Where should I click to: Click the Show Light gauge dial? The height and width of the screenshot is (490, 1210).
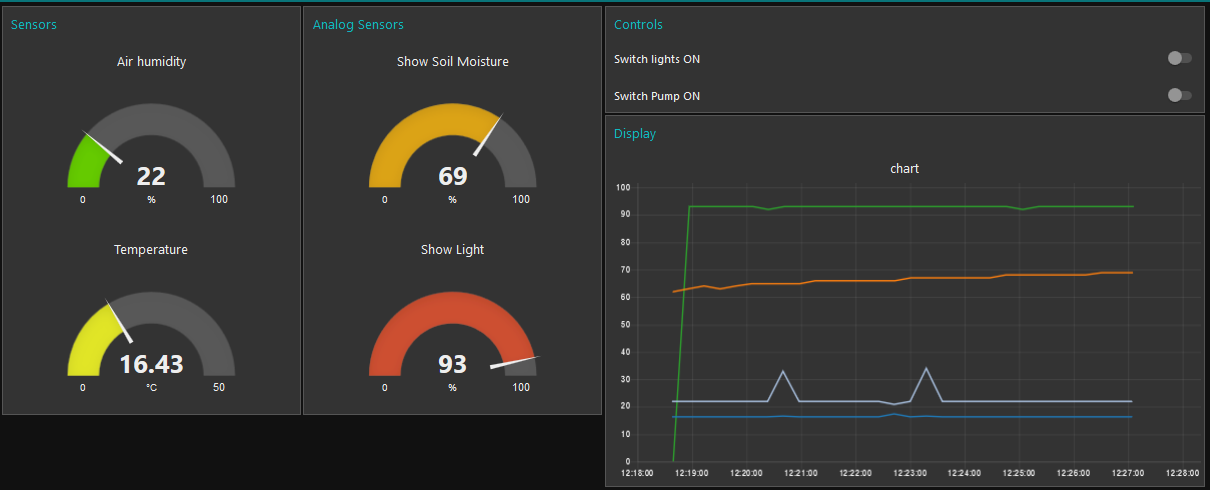[x=453, y=334]
